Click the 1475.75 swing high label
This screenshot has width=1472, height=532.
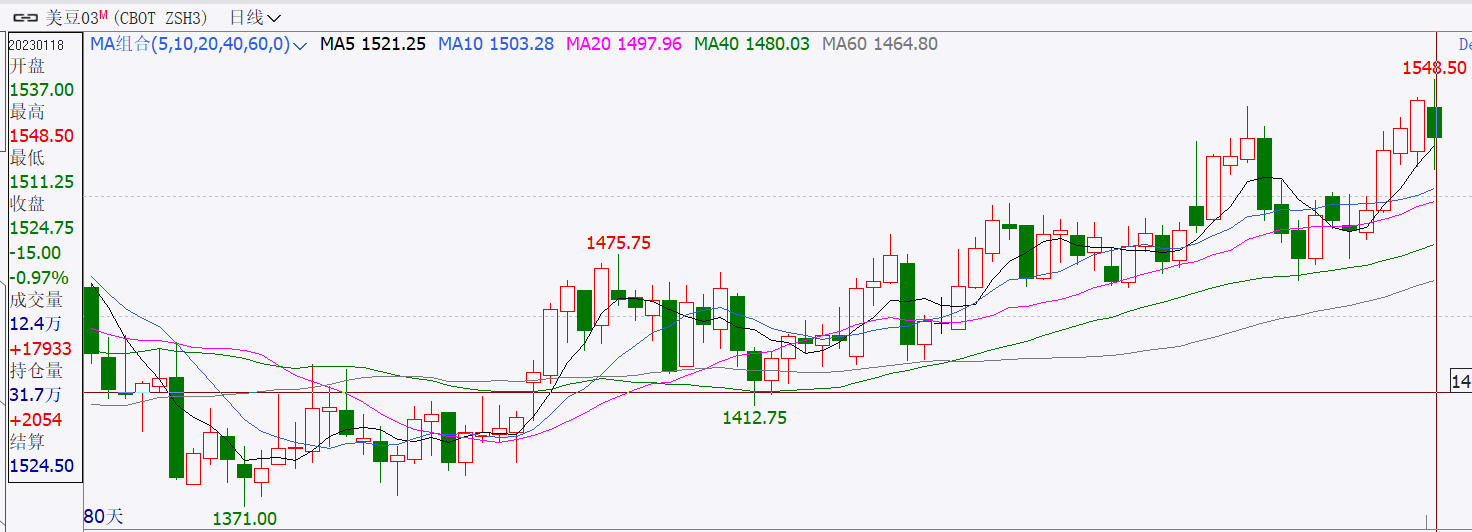(618, 243)
